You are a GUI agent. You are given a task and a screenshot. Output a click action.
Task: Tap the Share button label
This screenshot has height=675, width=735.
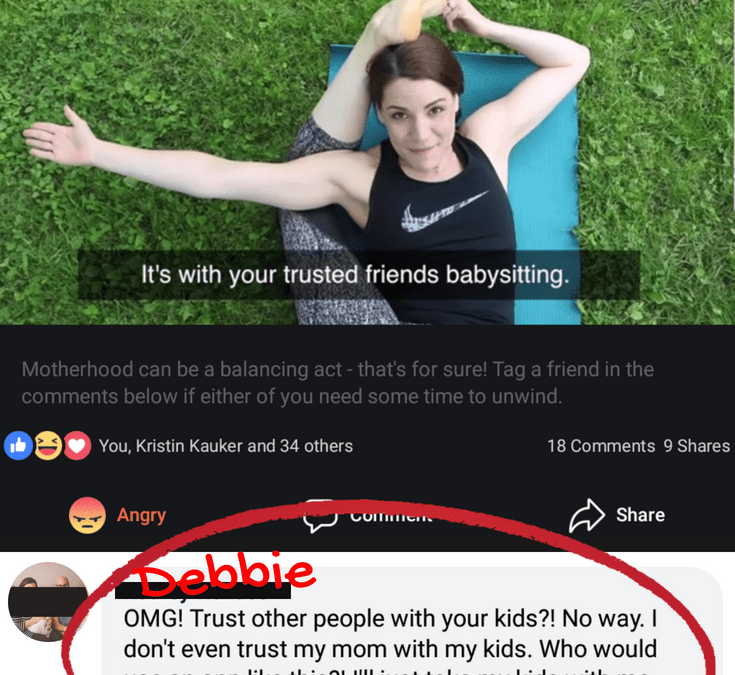tap(640, 515)
